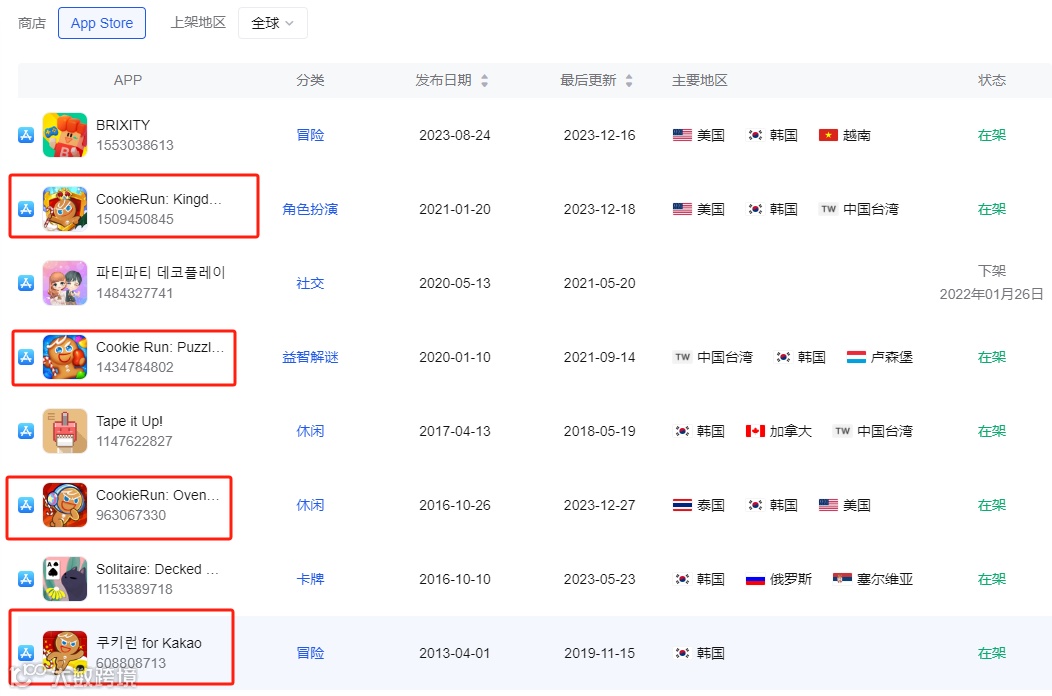Image resolution: width=1052 pixels, height=696 pixels.
Task: Click the Korea flag in 쿠키런 for Kakao row
Action: point(682,652)
